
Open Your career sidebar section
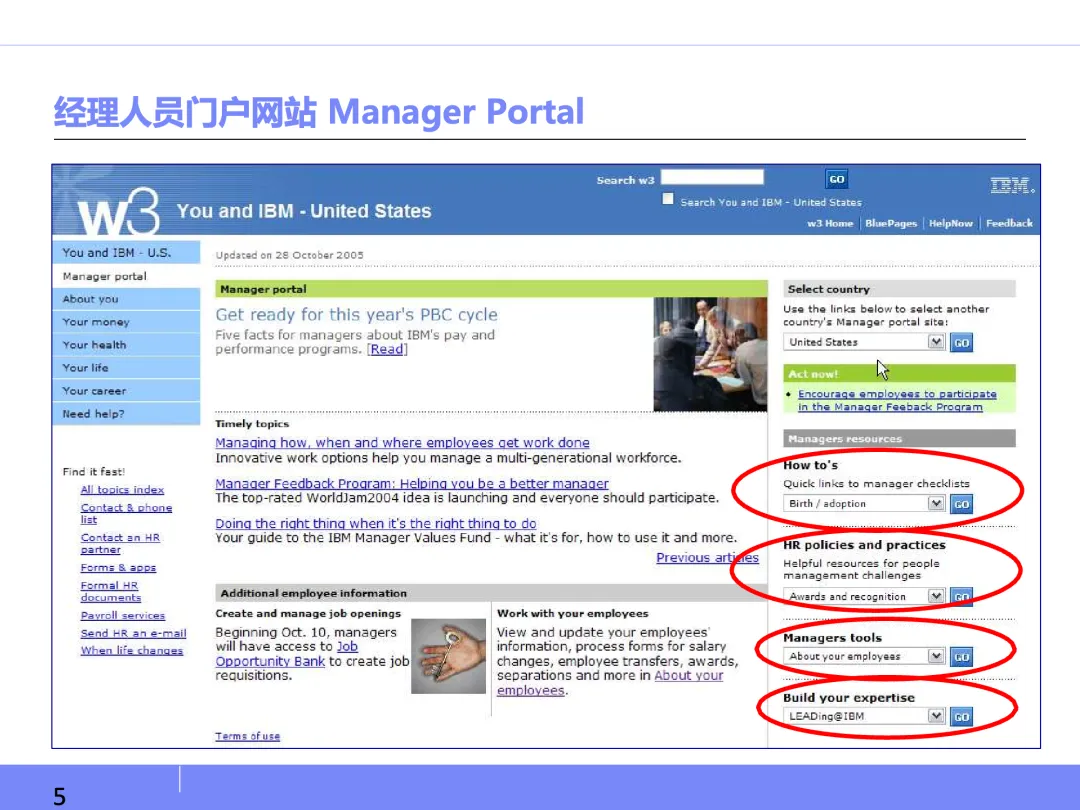tap(126, 391)
